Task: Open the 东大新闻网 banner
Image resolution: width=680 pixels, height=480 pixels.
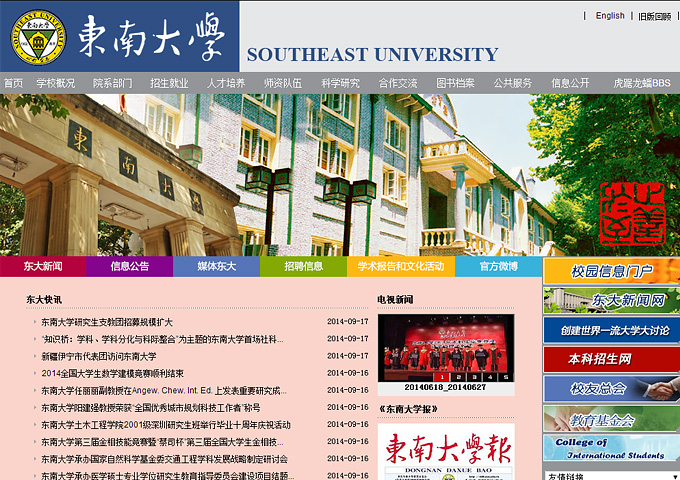Action: pyautogui.click(x=611, y=300)
